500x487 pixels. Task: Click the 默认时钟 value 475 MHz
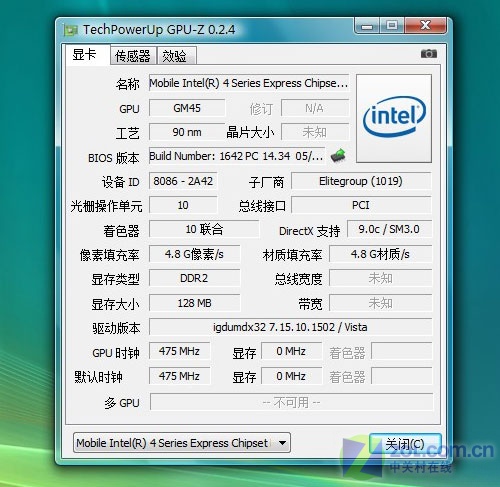coord(179,376)
